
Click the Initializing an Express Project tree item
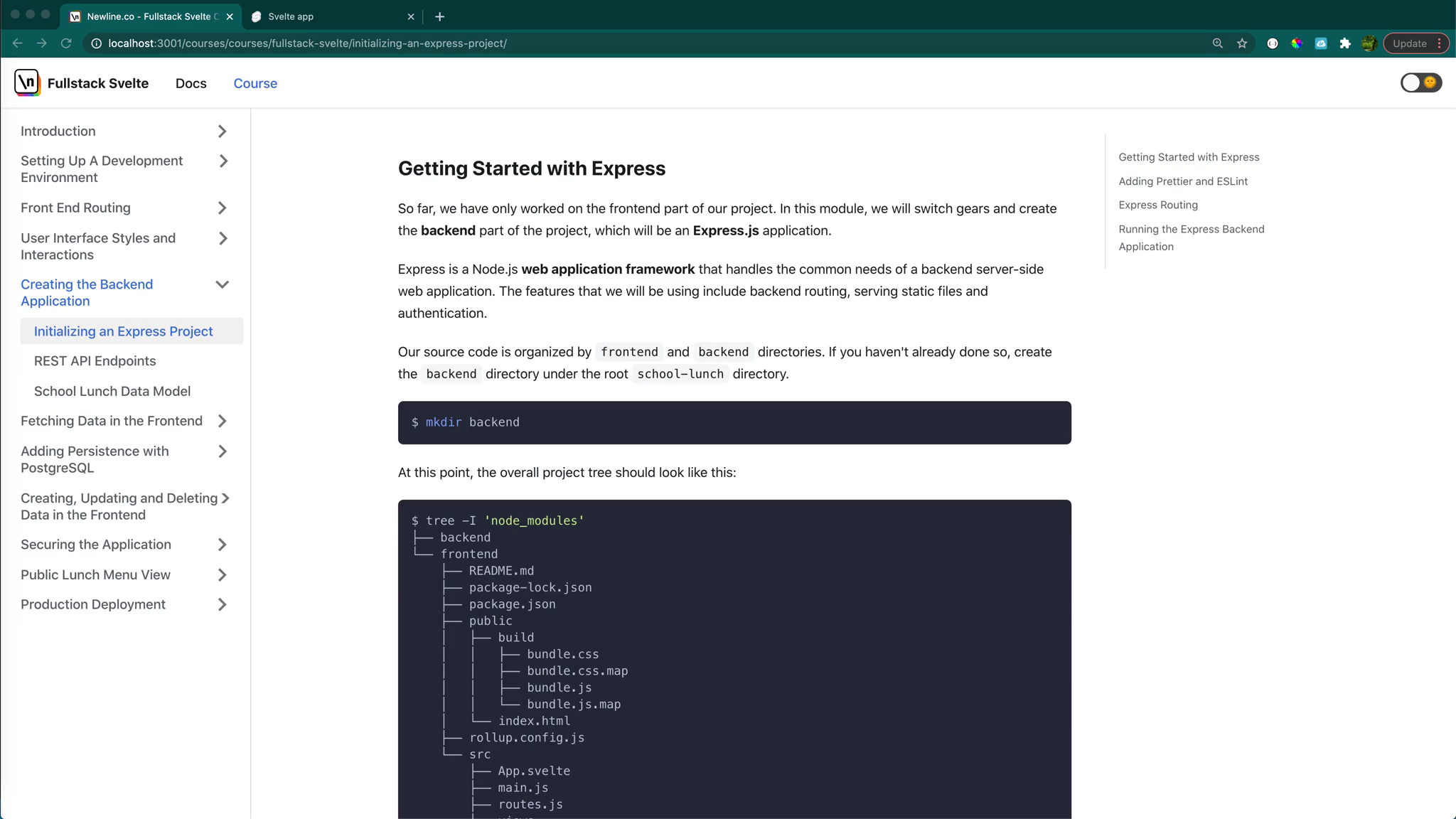point(123,331)
